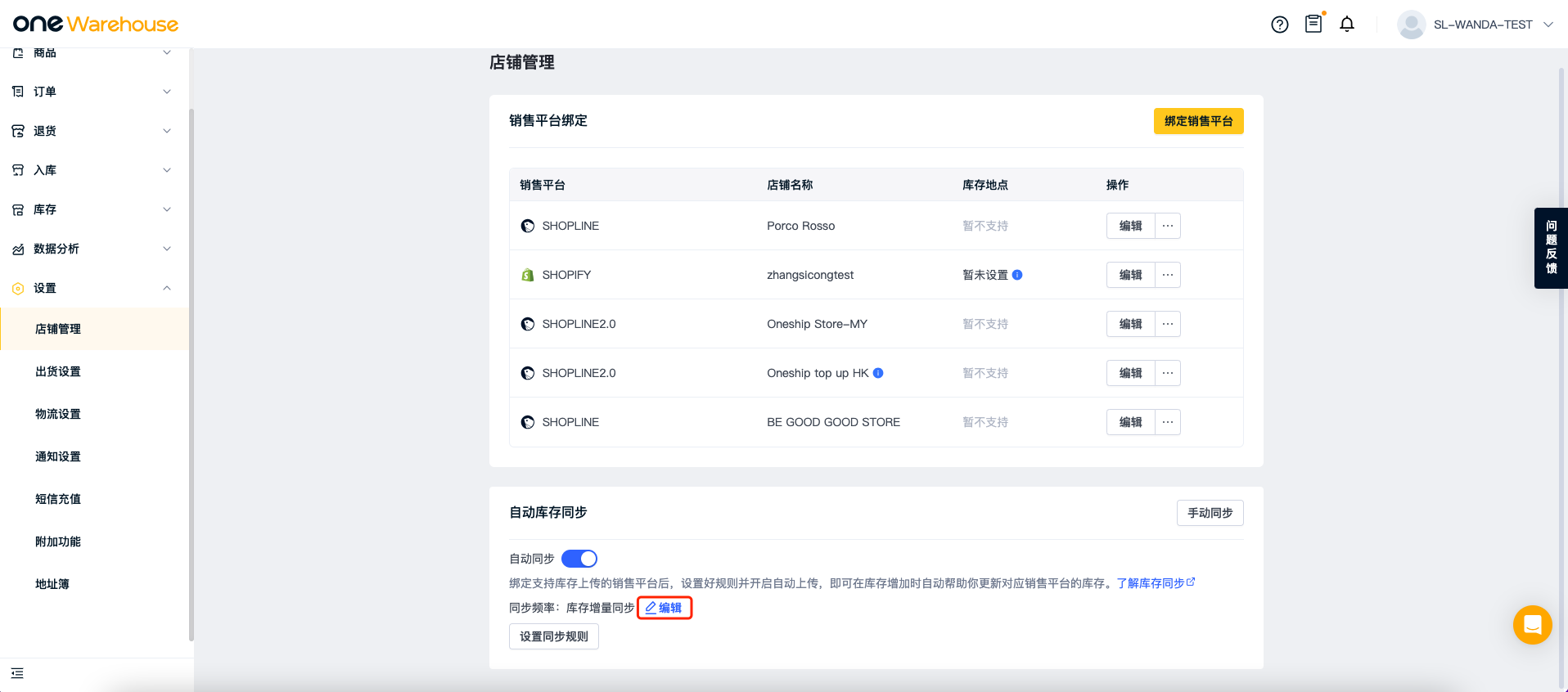Click the 入库 inbound sidebar icon
This screenshot has height=692, width=1568.
click(18, 170)
